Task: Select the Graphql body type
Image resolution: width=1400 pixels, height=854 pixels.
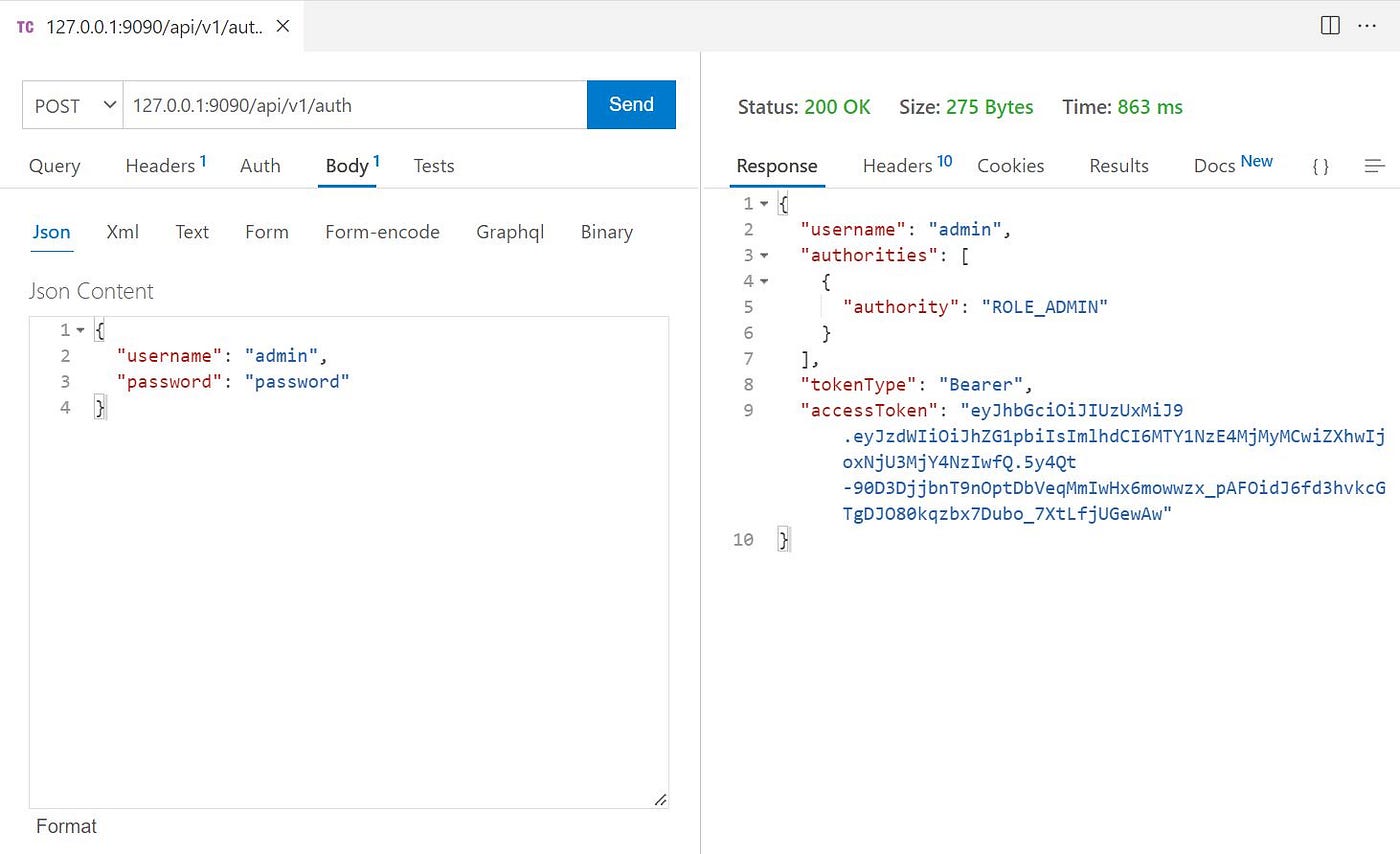Action: (510, 232)
